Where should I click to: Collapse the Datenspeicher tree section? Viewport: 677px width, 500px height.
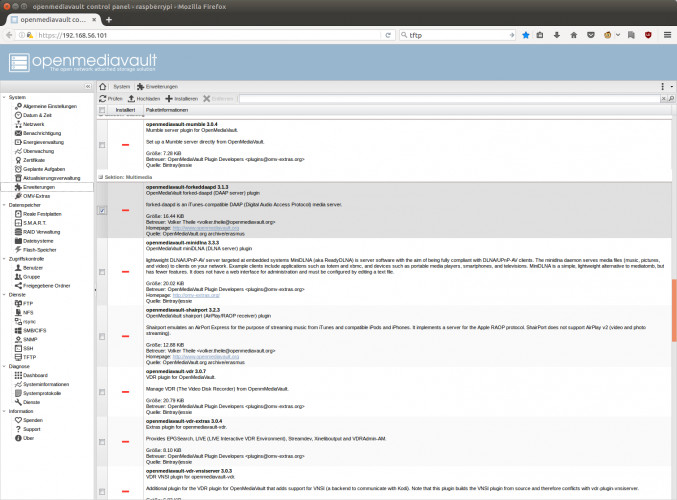4,205
